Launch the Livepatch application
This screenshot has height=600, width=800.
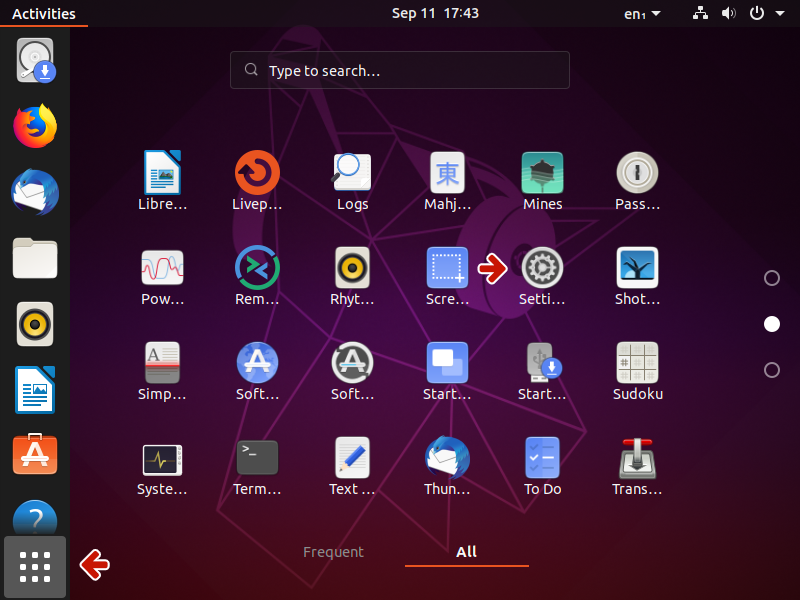(x=257, y=181)
